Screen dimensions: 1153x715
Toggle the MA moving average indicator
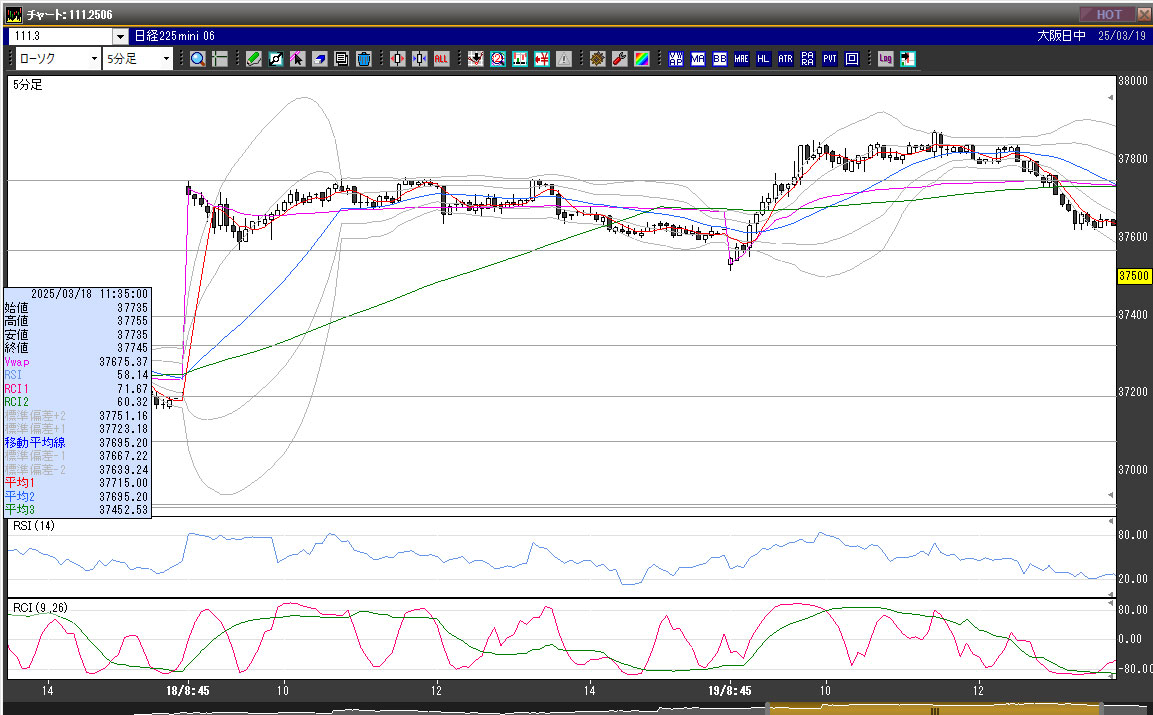pos(697,59)
